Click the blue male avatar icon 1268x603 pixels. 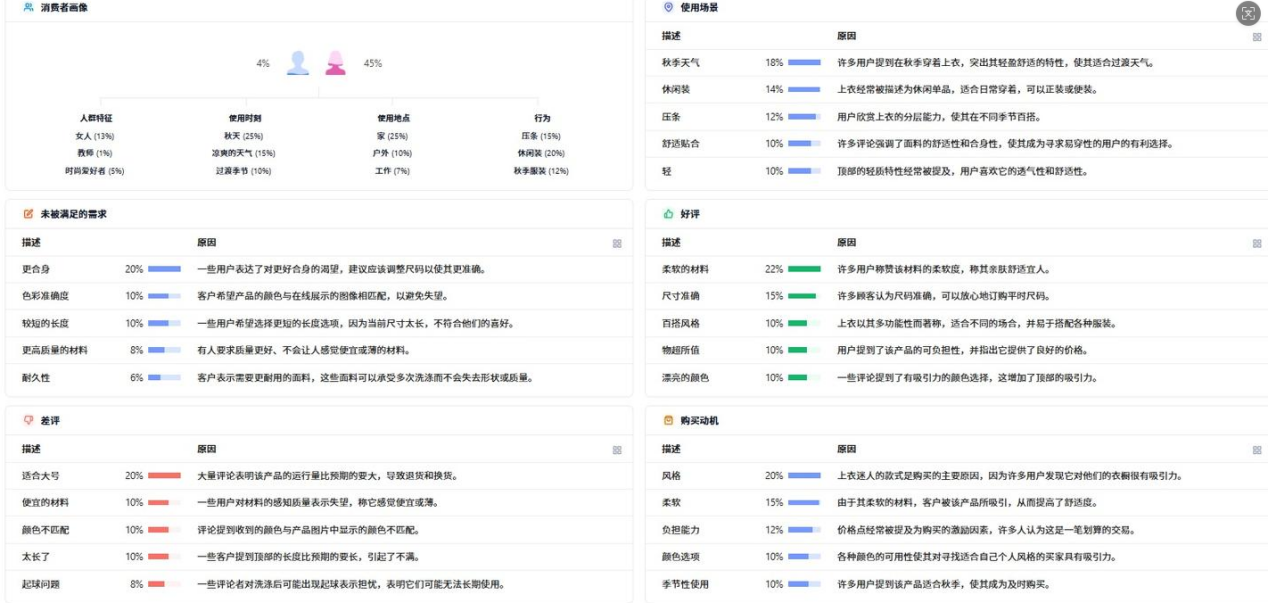(x=298, y=63)
